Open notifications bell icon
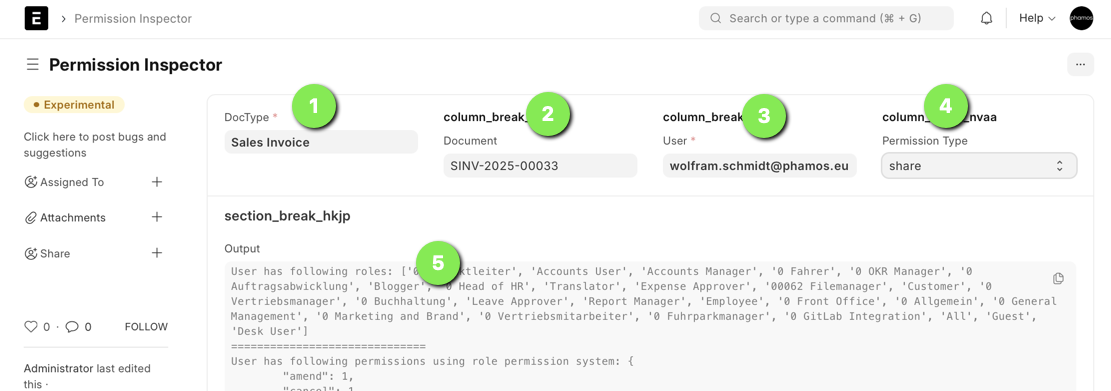The height and width of the screenshot is (391, 1111). coord(986,18)
